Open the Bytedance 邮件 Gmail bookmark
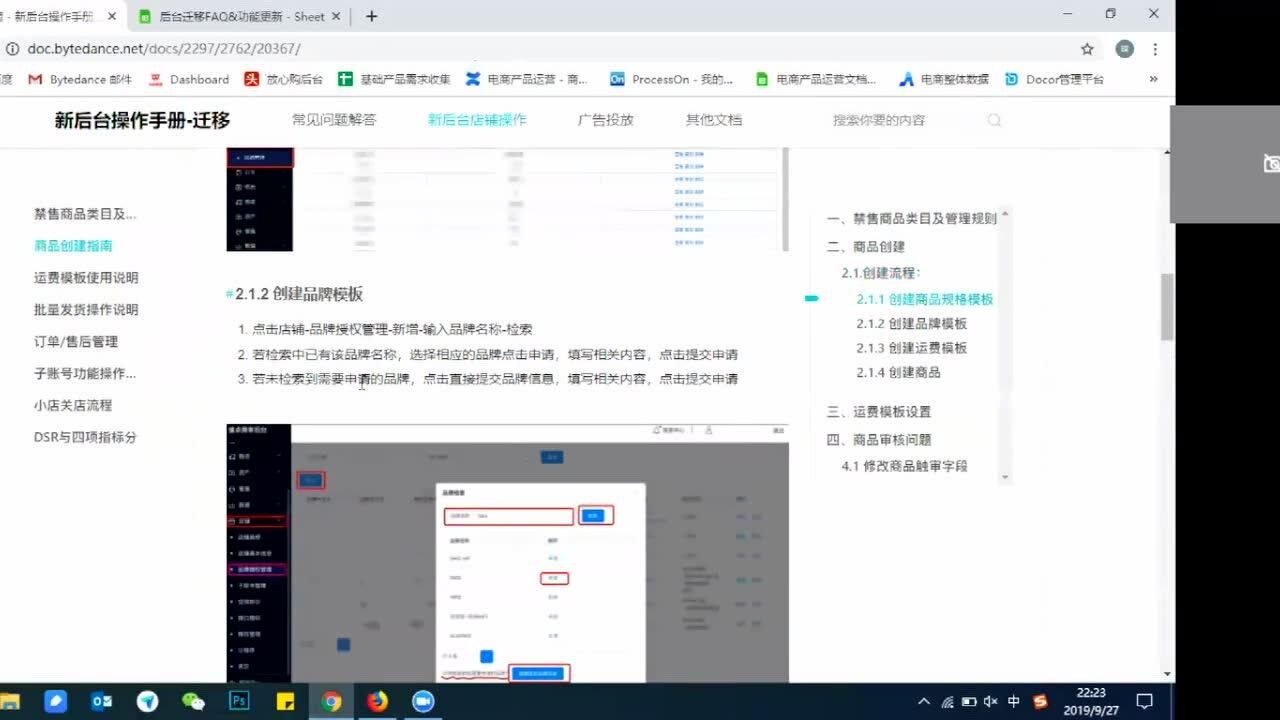The height and width of the screenshot is (720, 1280). point(80,79)
